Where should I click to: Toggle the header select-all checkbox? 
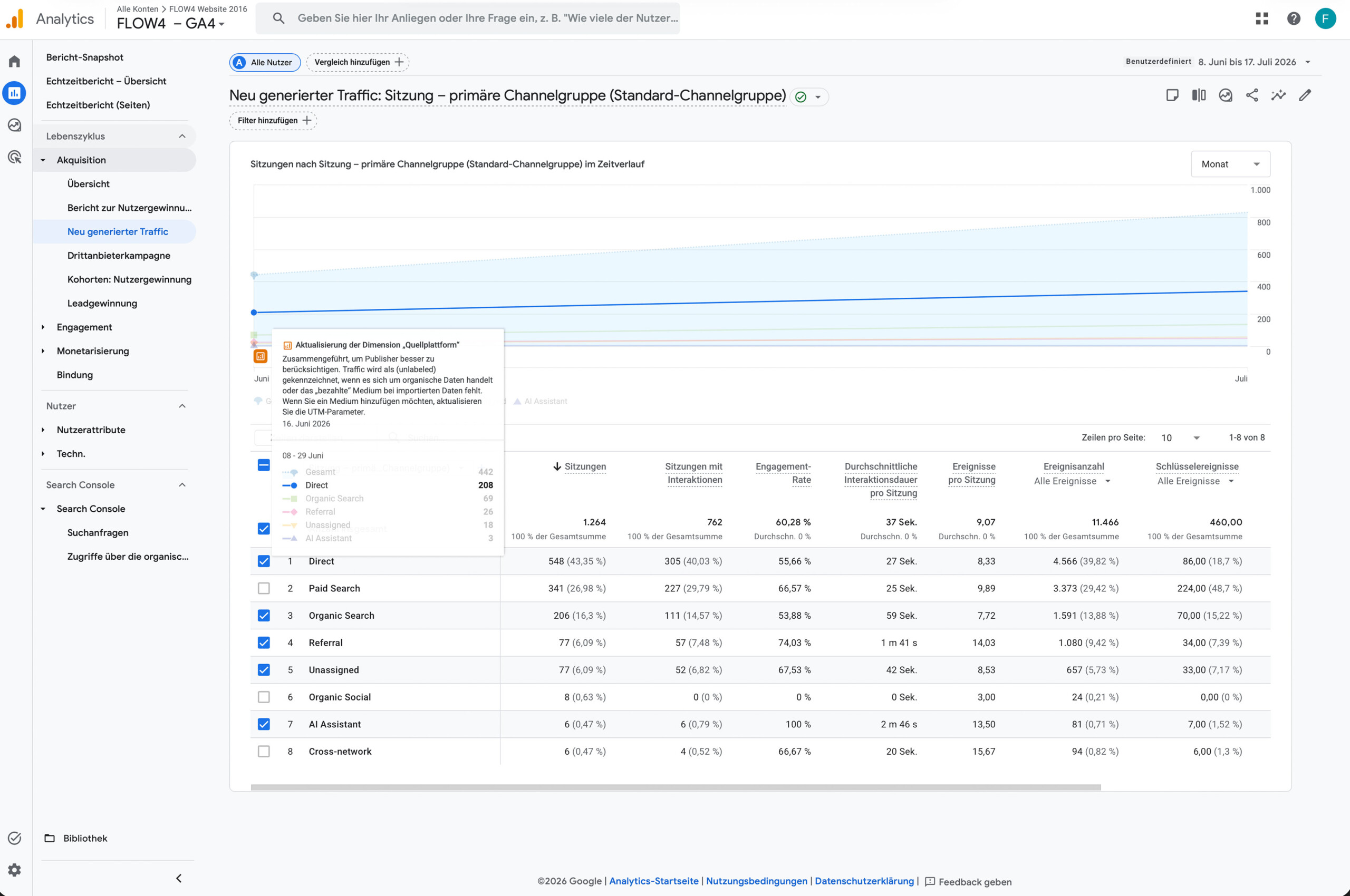pos(264,464)
